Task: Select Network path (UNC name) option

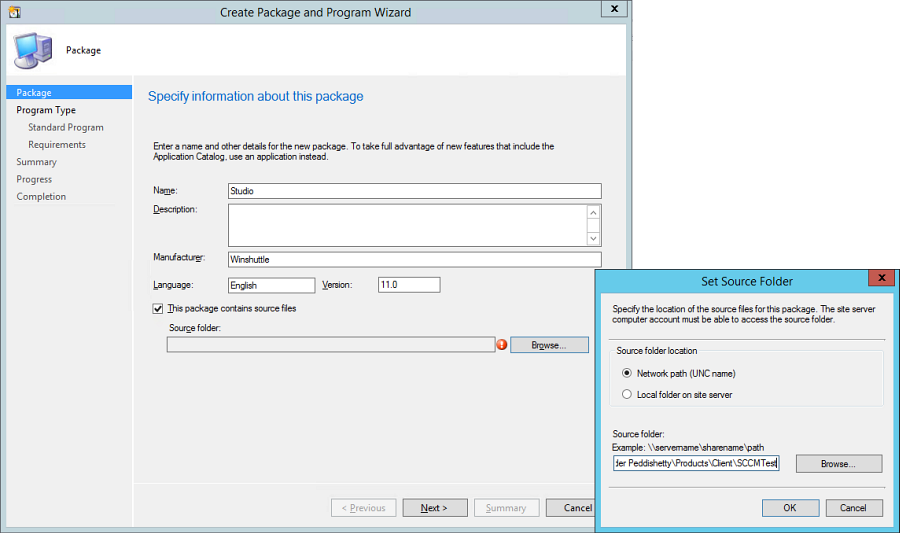Action: point(627,373)
